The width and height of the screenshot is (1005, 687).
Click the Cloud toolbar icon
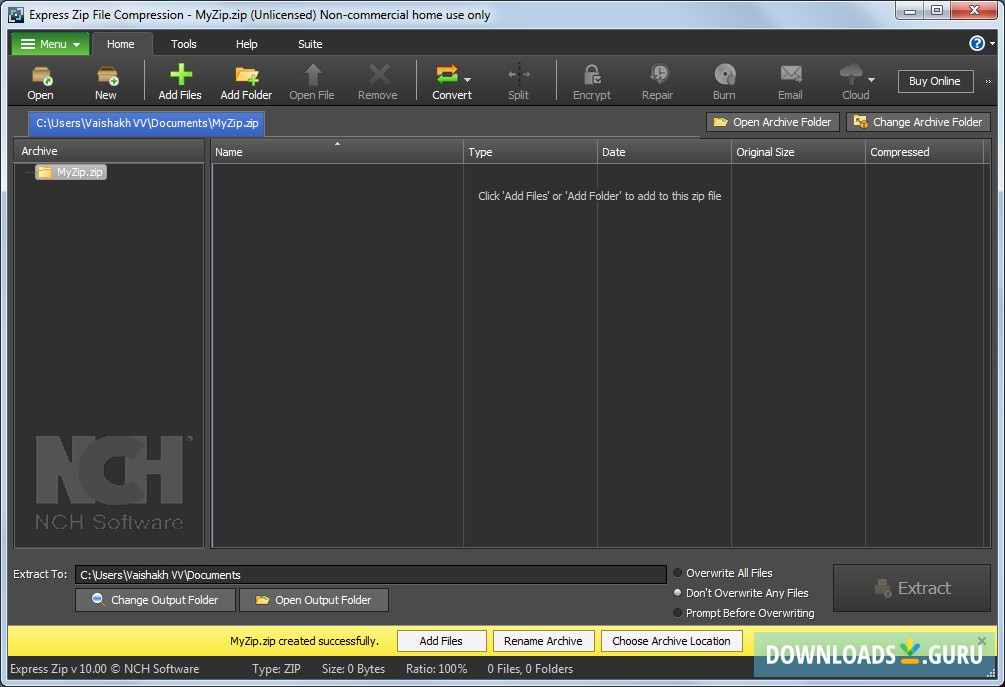[851, 74]
